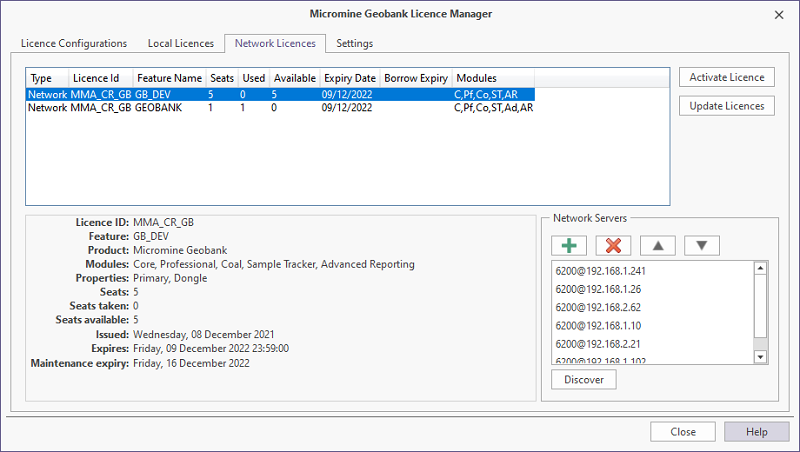Click the Issued date Wednesday, 08 December 2021
The height and width of the screenshot is (452, 800).
[204, 335]
